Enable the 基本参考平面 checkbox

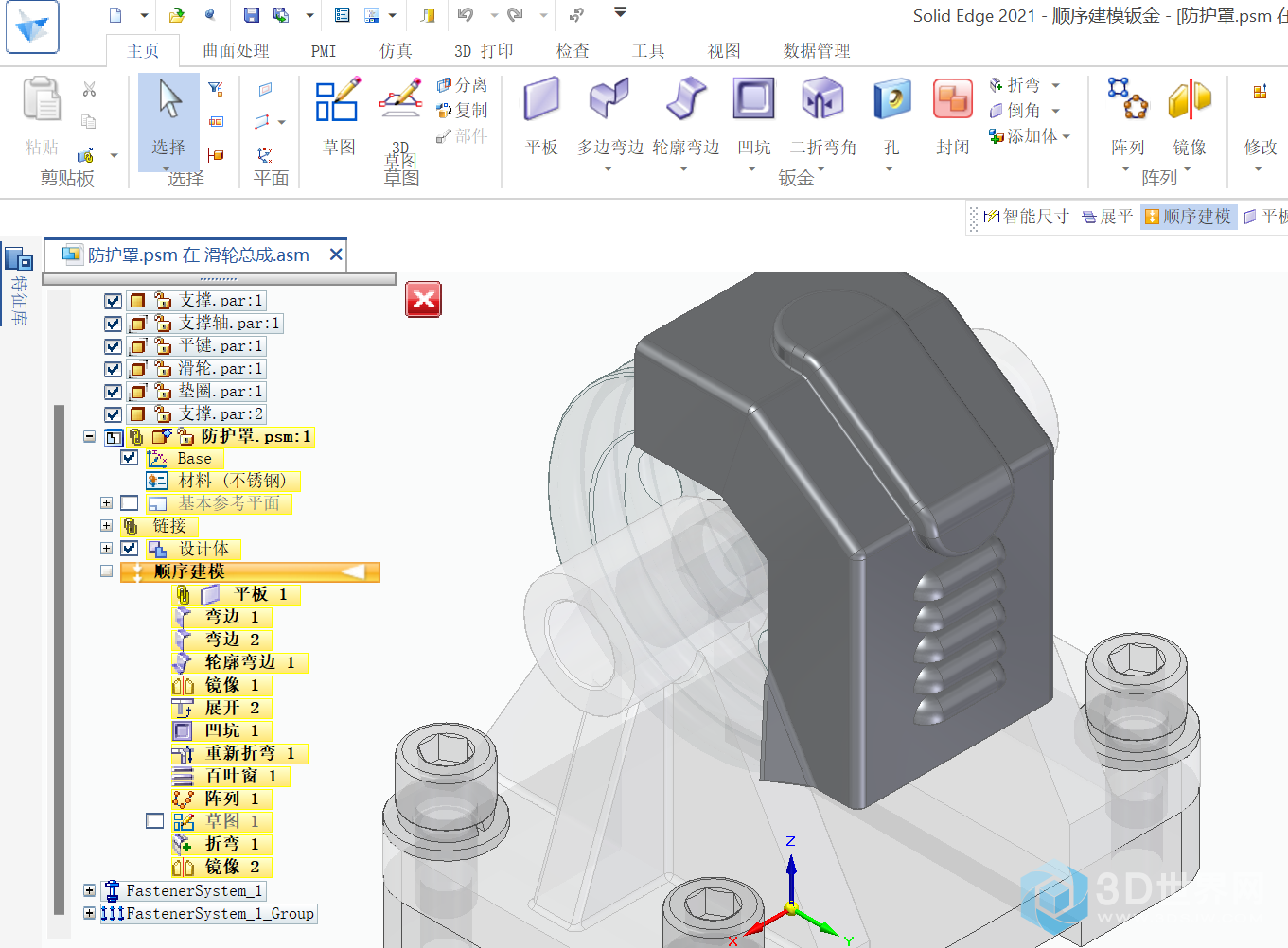pos(130,503)
